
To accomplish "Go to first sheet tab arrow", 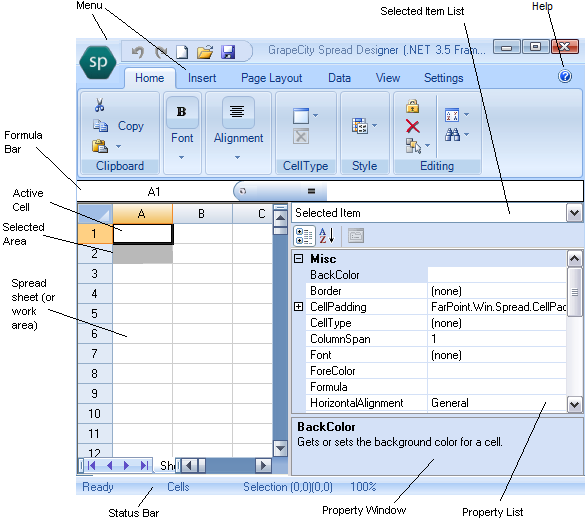I will click(92, 465).
